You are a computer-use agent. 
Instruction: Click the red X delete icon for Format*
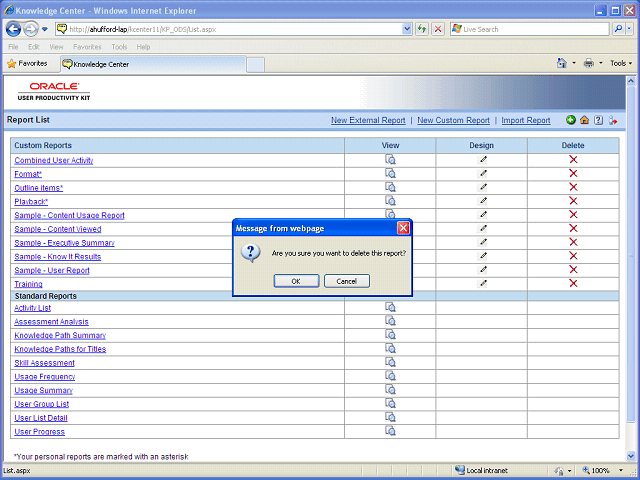click(x=573, y=173)
